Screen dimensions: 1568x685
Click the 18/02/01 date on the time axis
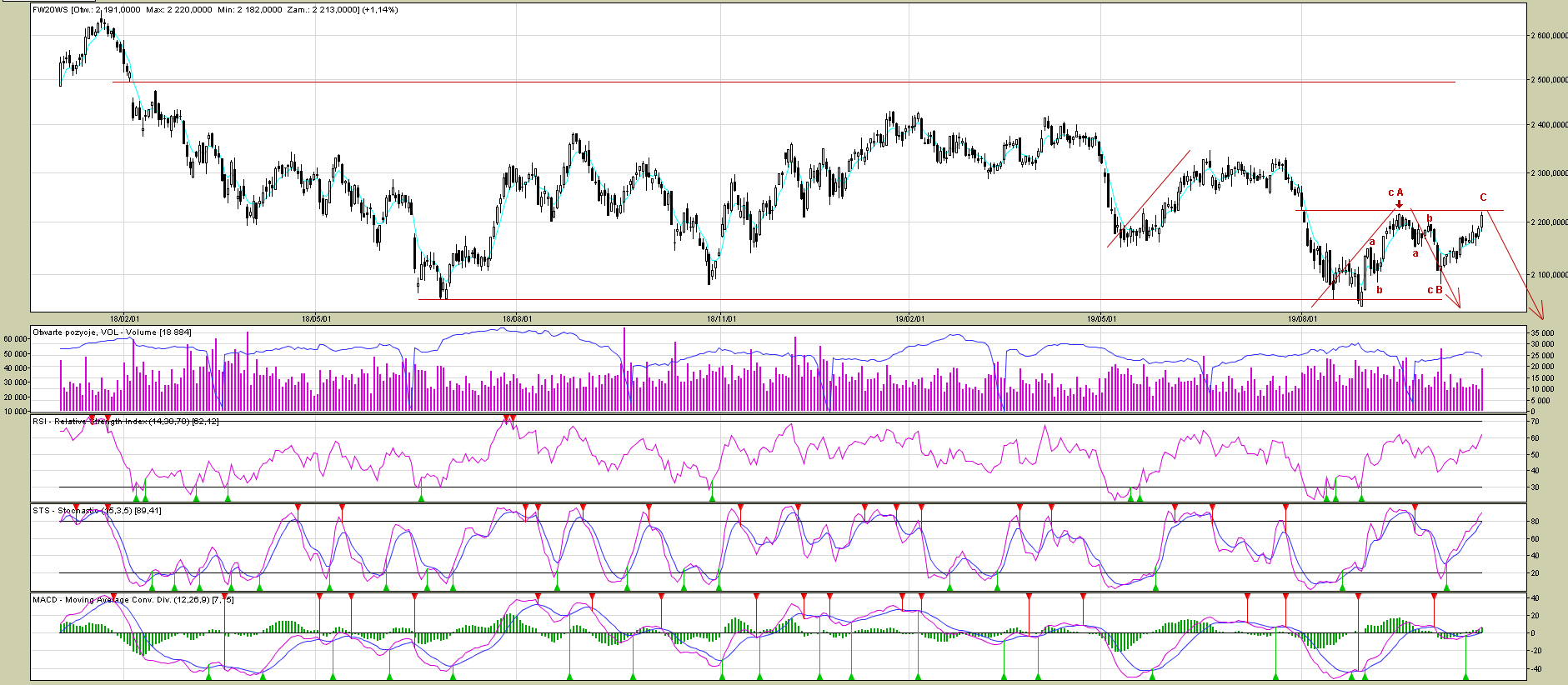[125, 318]
